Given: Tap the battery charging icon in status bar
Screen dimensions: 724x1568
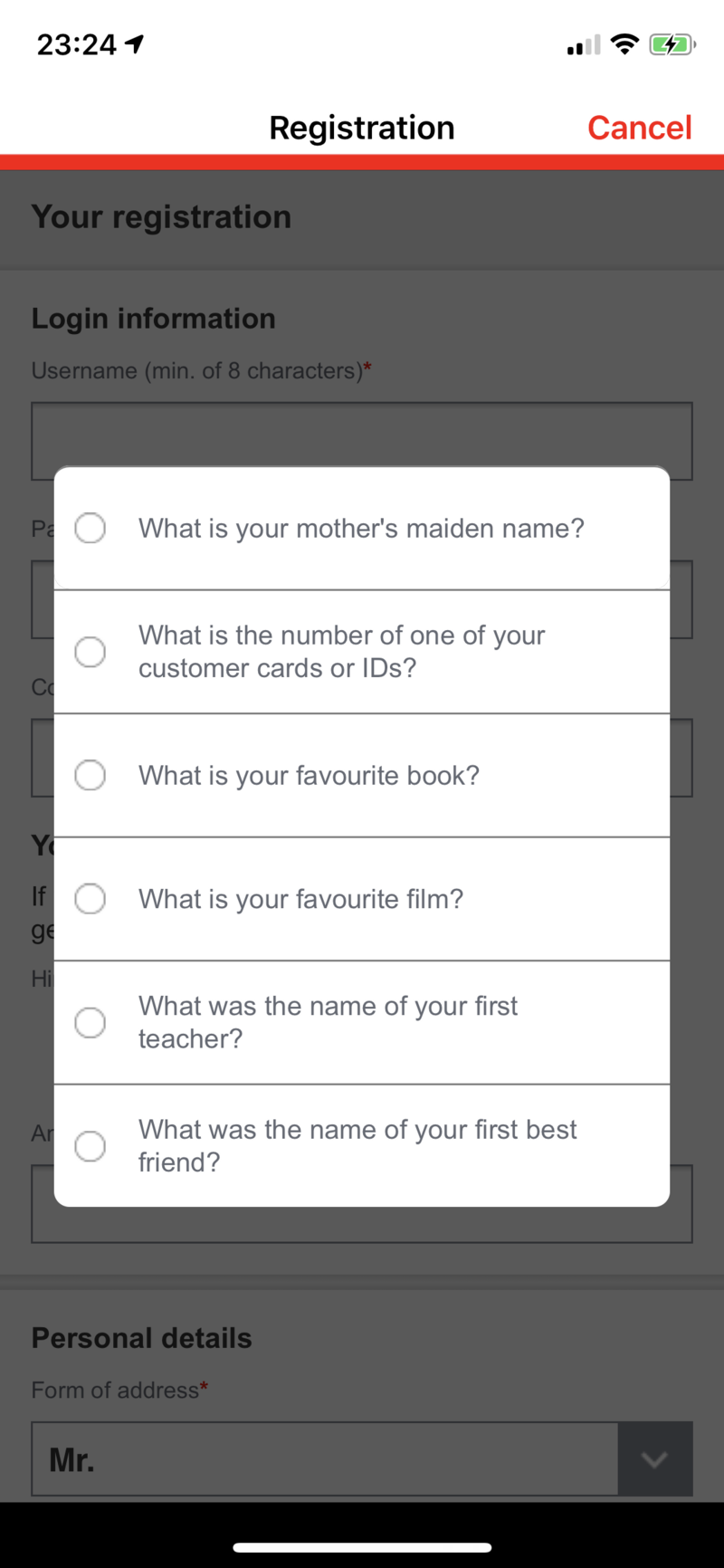Looking at the screenshot, I should pos(672,44).
